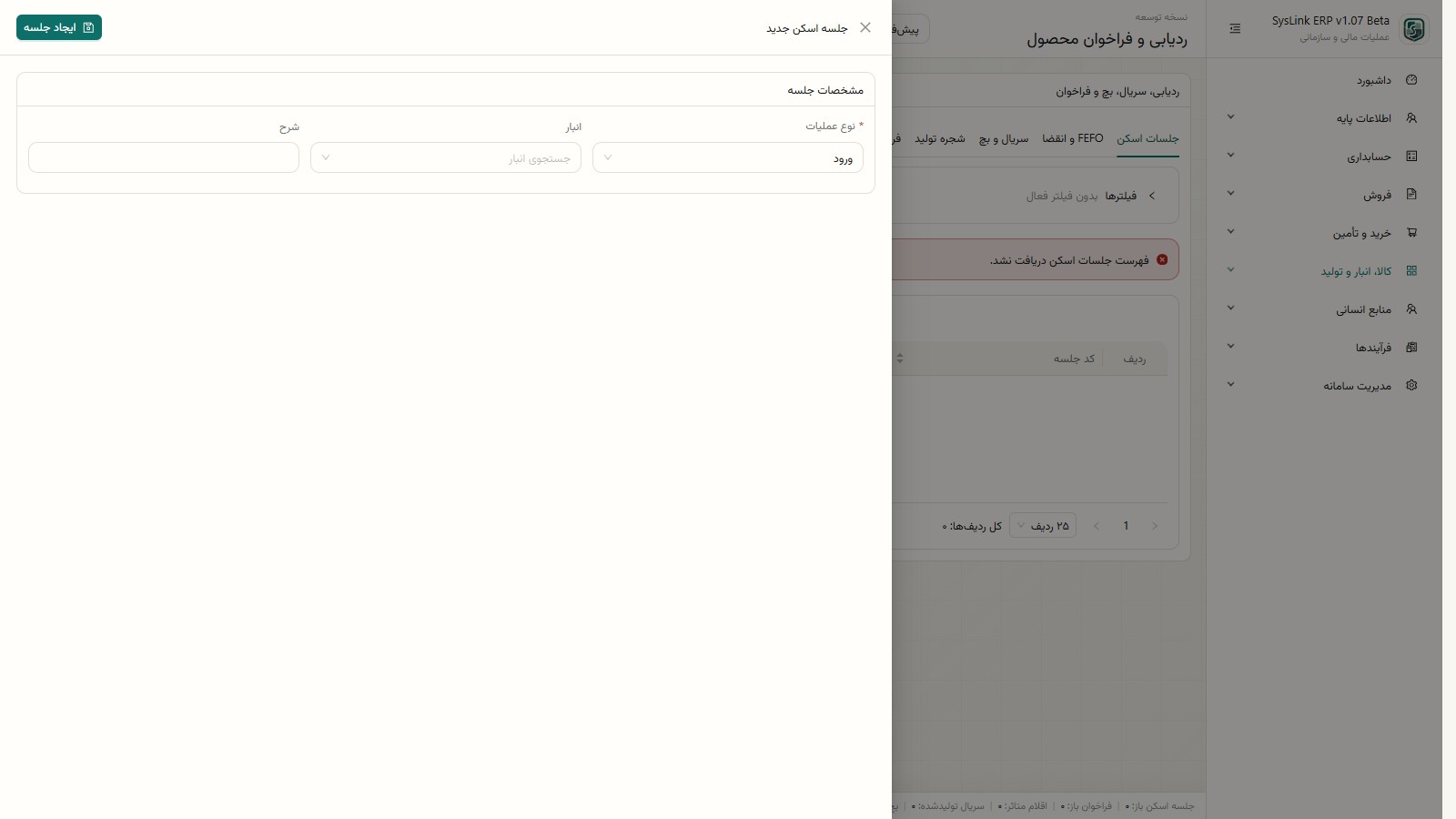Click the فراخوان باز status entry
This screenshot has height=819, width=1456.
(x=1087, y=806)
